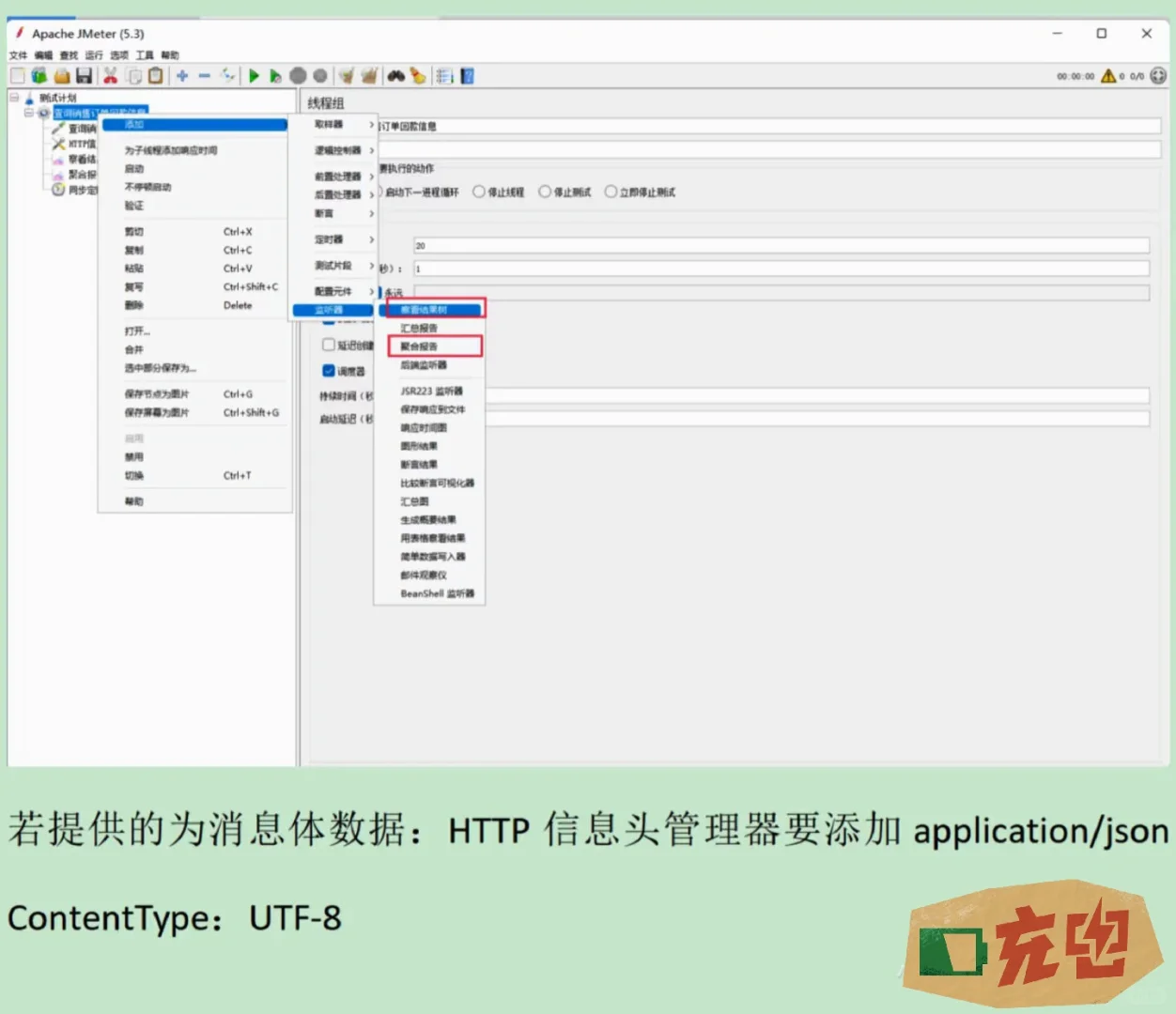Tick the 延迟创建 checkbox

point(329,345)
